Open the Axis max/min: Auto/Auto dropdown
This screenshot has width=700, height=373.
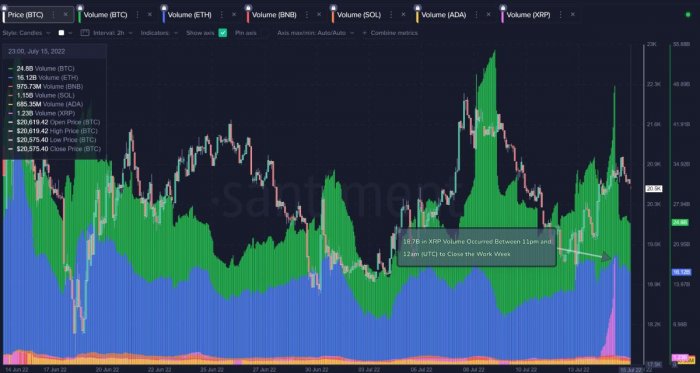(316, 33)
